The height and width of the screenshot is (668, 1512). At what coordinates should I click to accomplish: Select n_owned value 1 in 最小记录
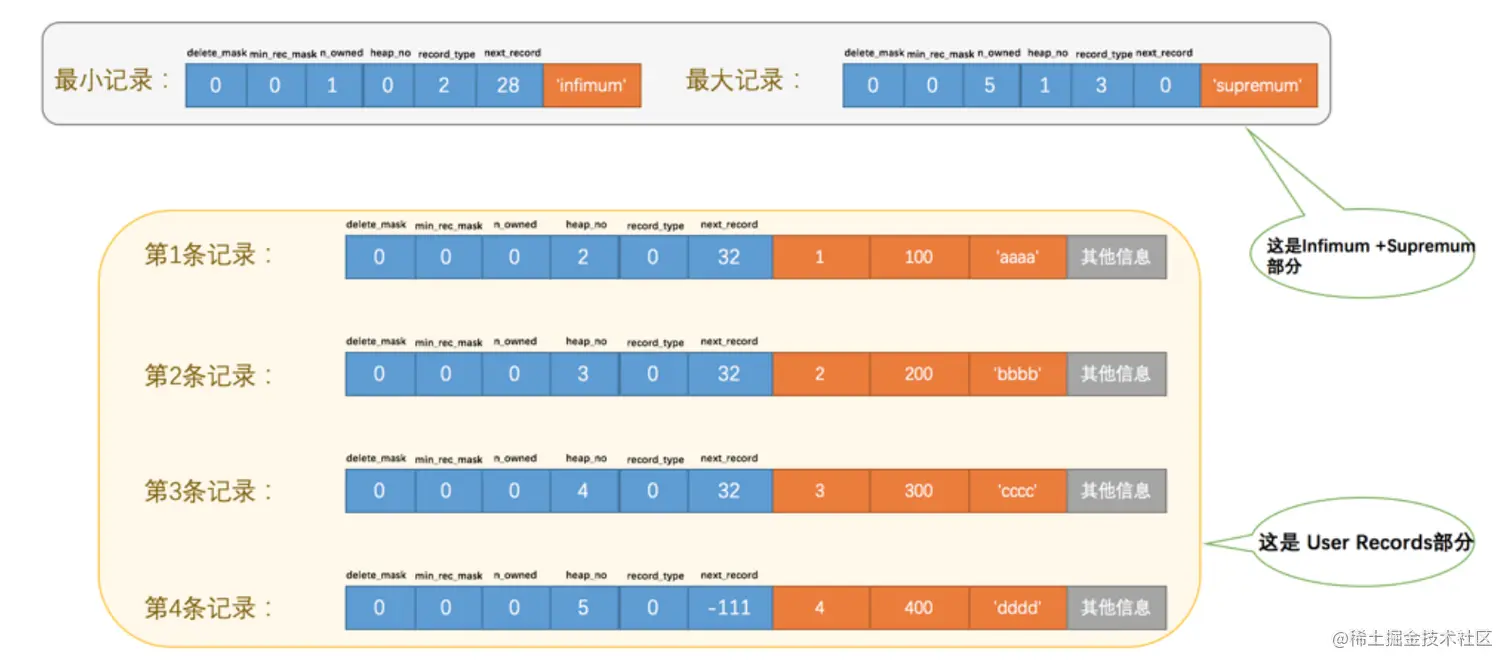point(333,86)
